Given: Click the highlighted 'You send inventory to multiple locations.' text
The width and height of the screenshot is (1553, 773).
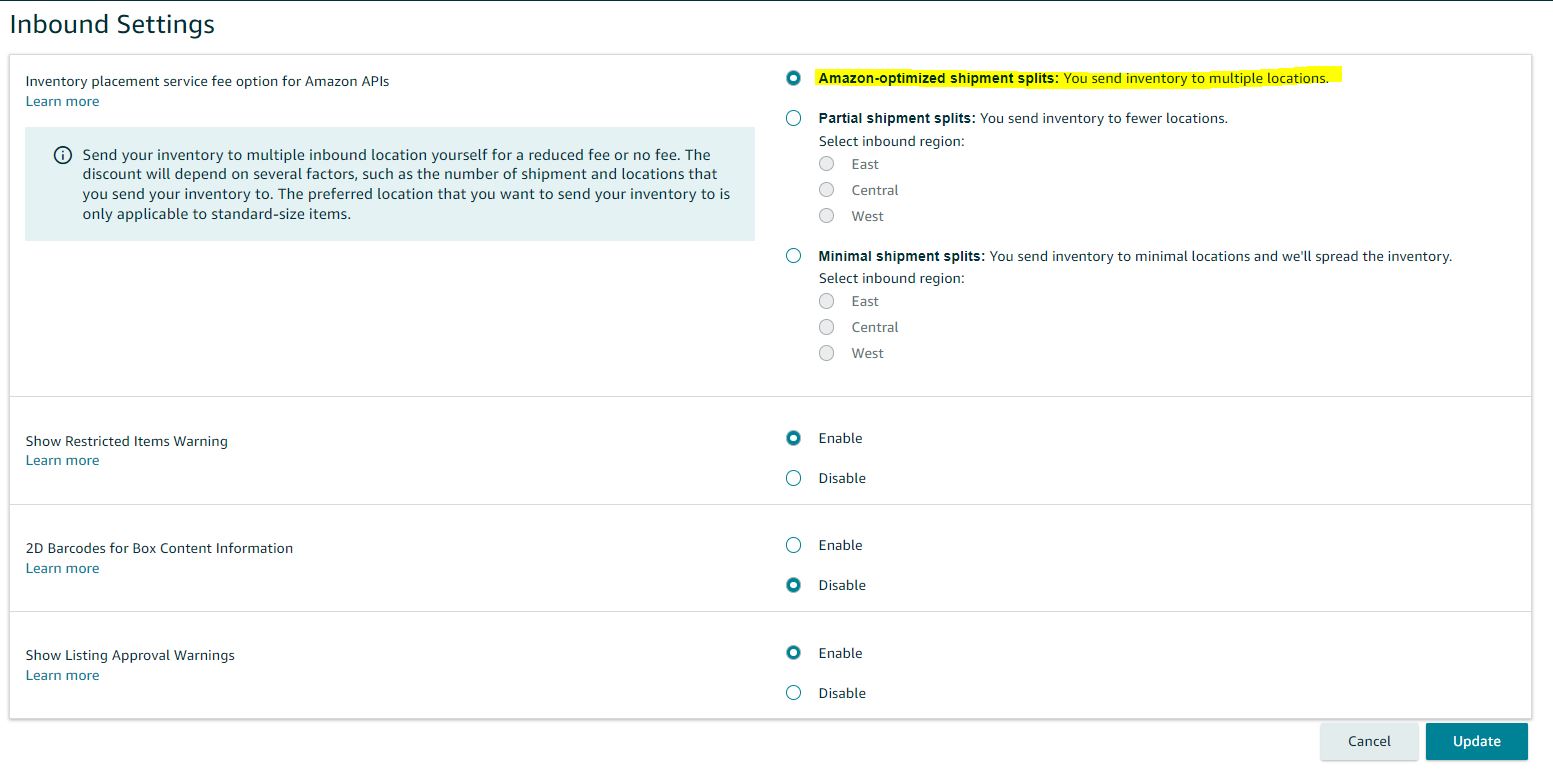Looking at the screenshot, I should tap(1196, 78).
